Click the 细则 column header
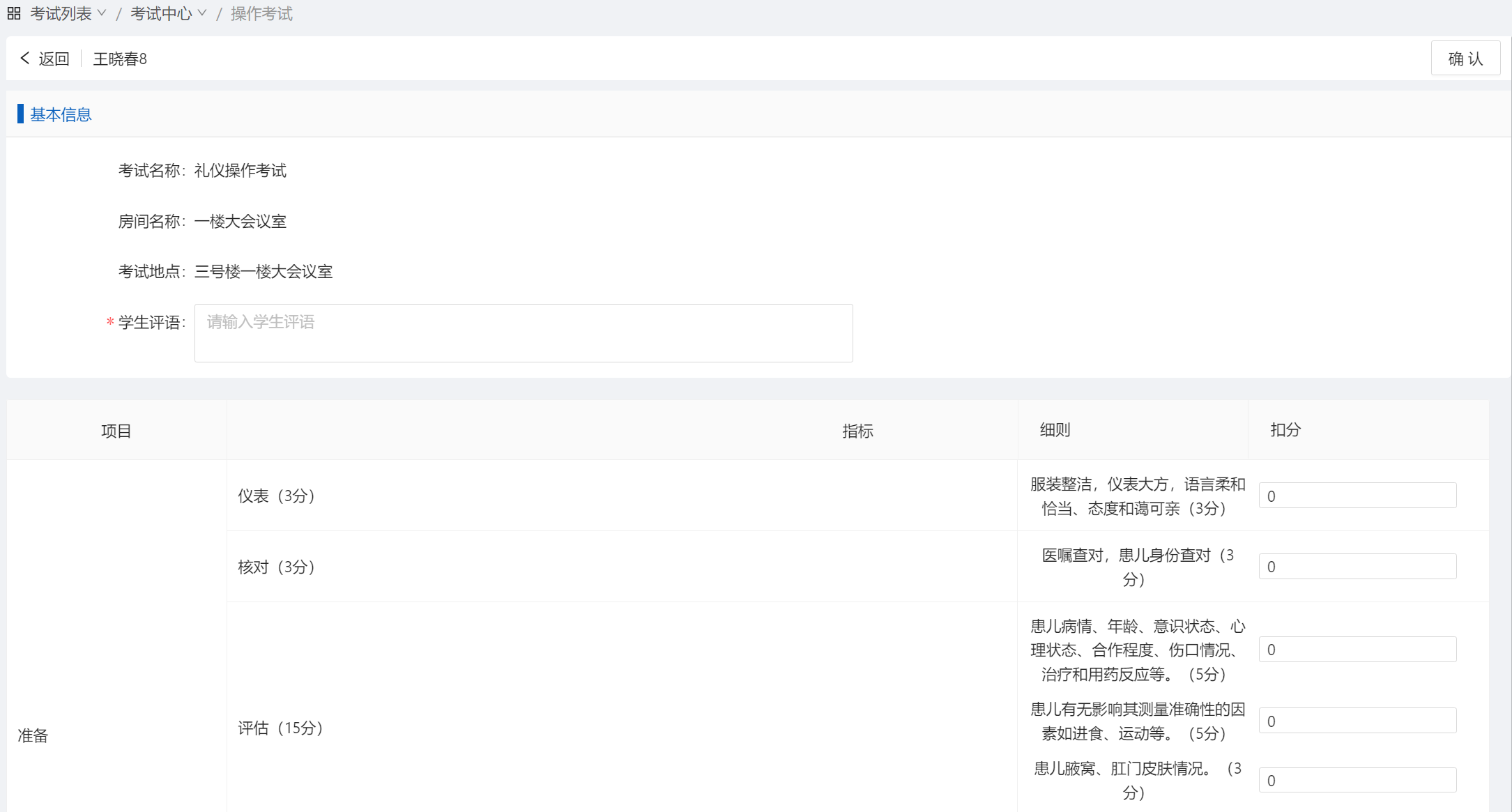1512x812 pixels. (x=1055, y=429)
